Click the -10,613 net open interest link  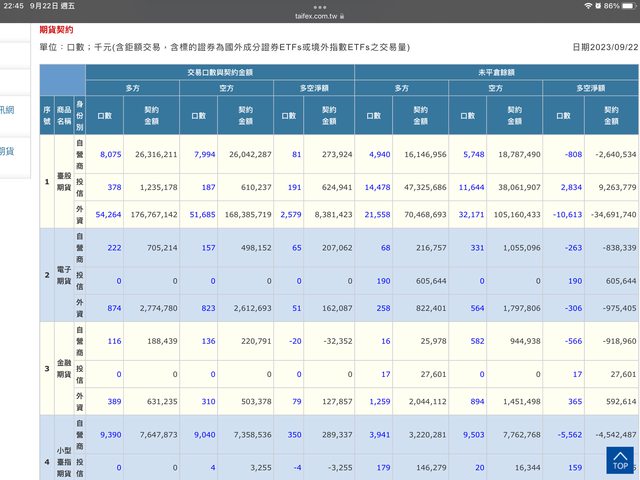tap(567, 214)
